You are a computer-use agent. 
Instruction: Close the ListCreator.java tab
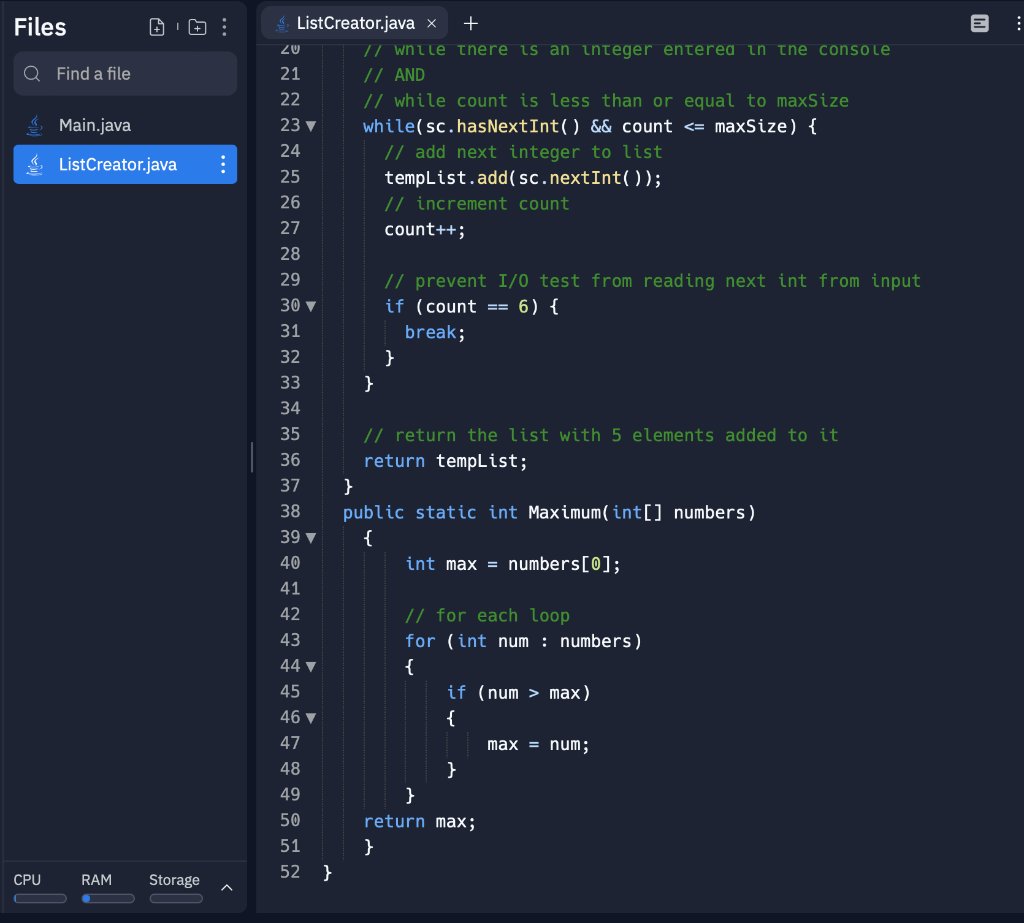coord(432,24)
